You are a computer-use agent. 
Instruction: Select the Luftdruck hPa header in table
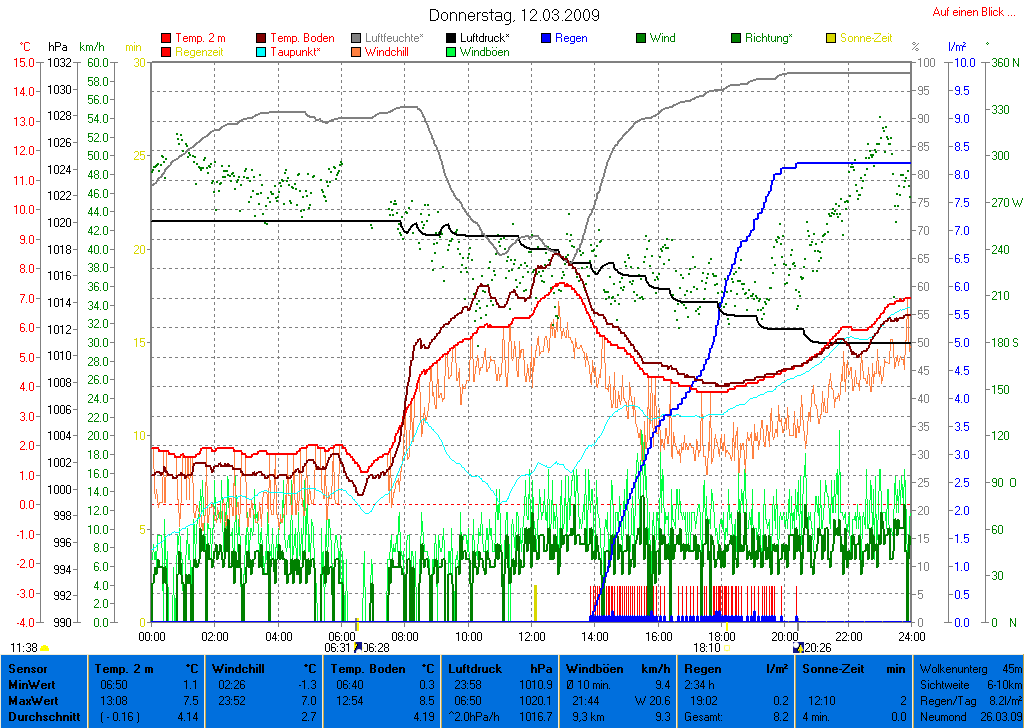pyautogui.click(x=499, y=668)
